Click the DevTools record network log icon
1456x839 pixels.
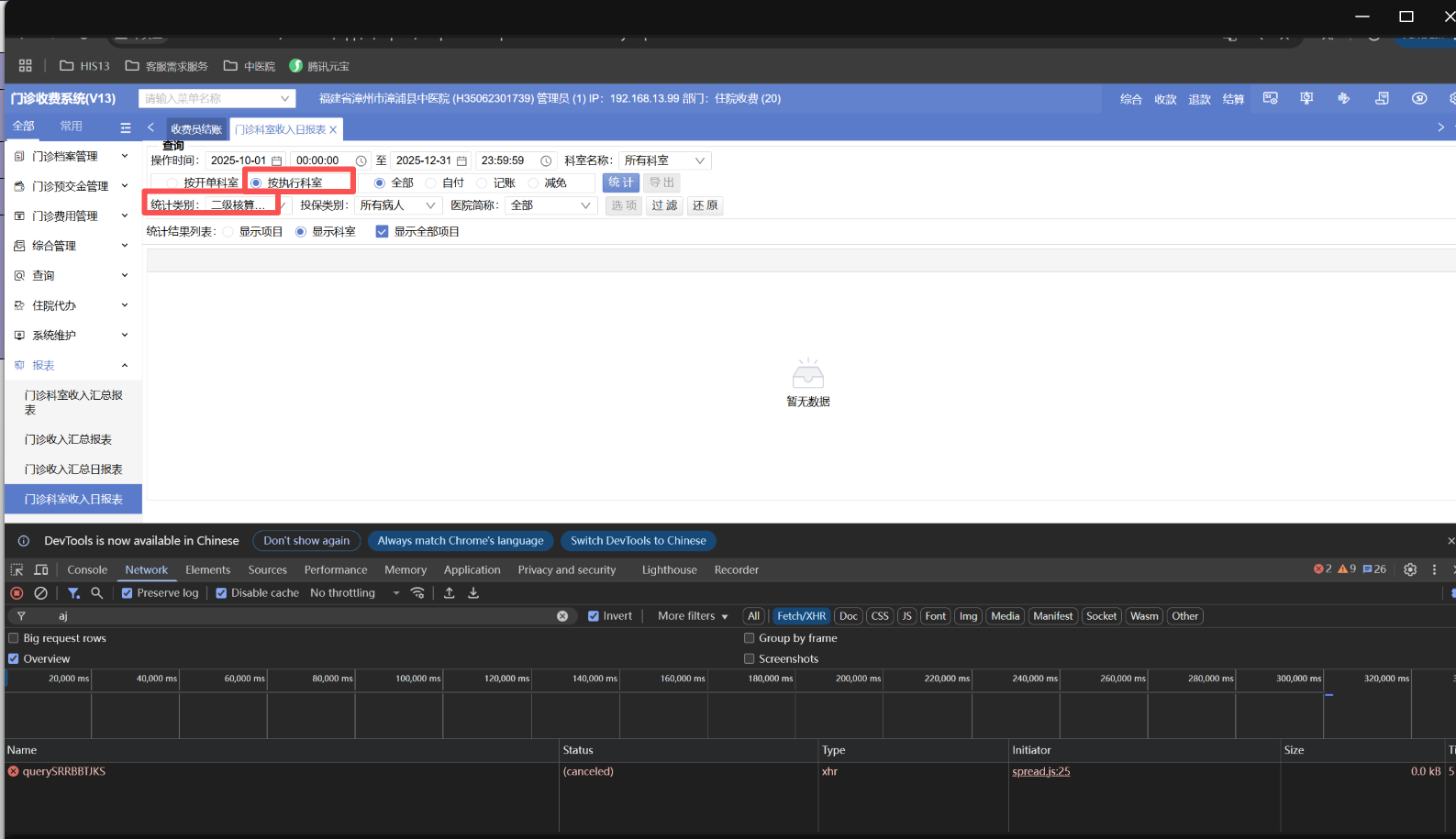click(x=17, y=593)
